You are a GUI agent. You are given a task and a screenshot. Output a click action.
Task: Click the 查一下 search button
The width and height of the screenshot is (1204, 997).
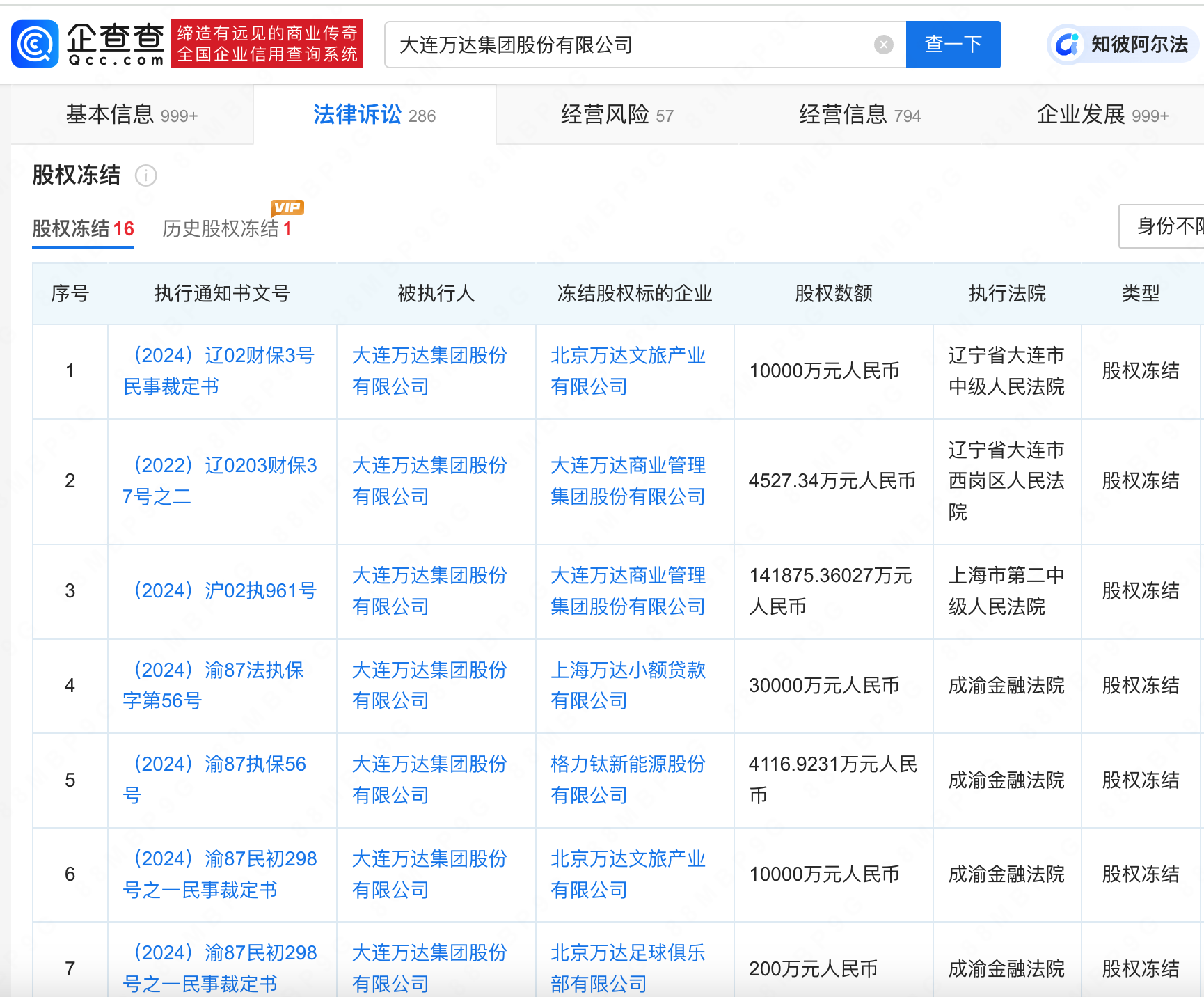953,45
